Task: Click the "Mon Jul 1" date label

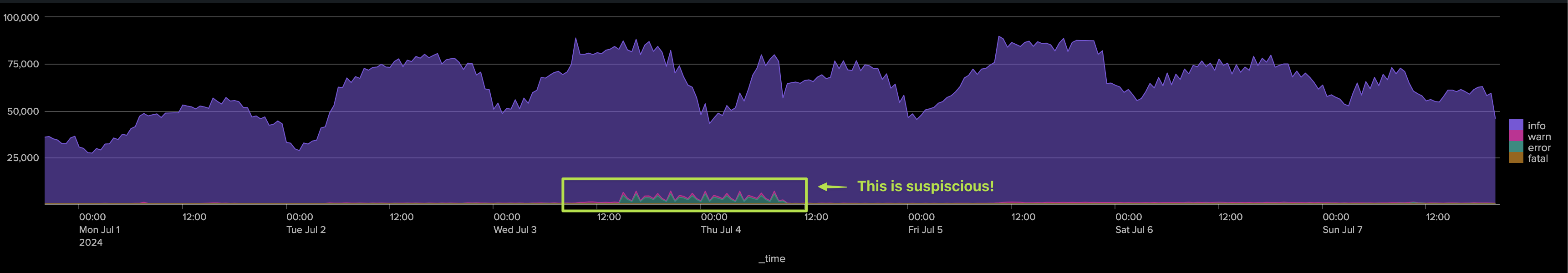Action: click(99, 230)
